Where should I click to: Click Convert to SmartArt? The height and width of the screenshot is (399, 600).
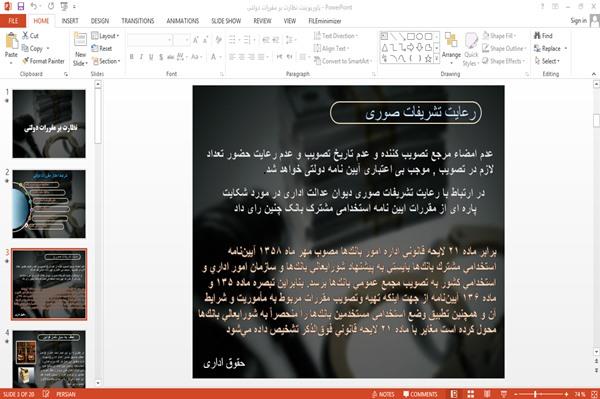tap(342, 61)
